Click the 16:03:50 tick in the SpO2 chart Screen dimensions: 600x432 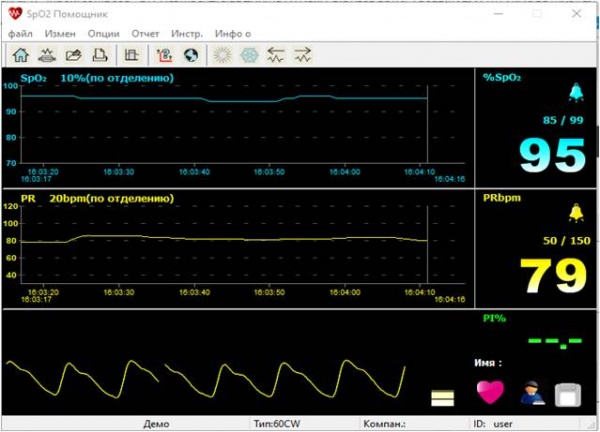point(269,172)
